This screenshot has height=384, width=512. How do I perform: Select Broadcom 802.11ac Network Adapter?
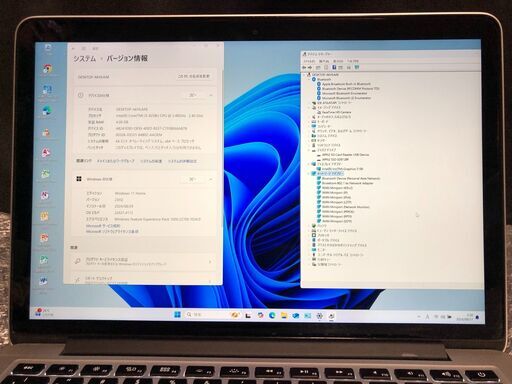(348, 183)
